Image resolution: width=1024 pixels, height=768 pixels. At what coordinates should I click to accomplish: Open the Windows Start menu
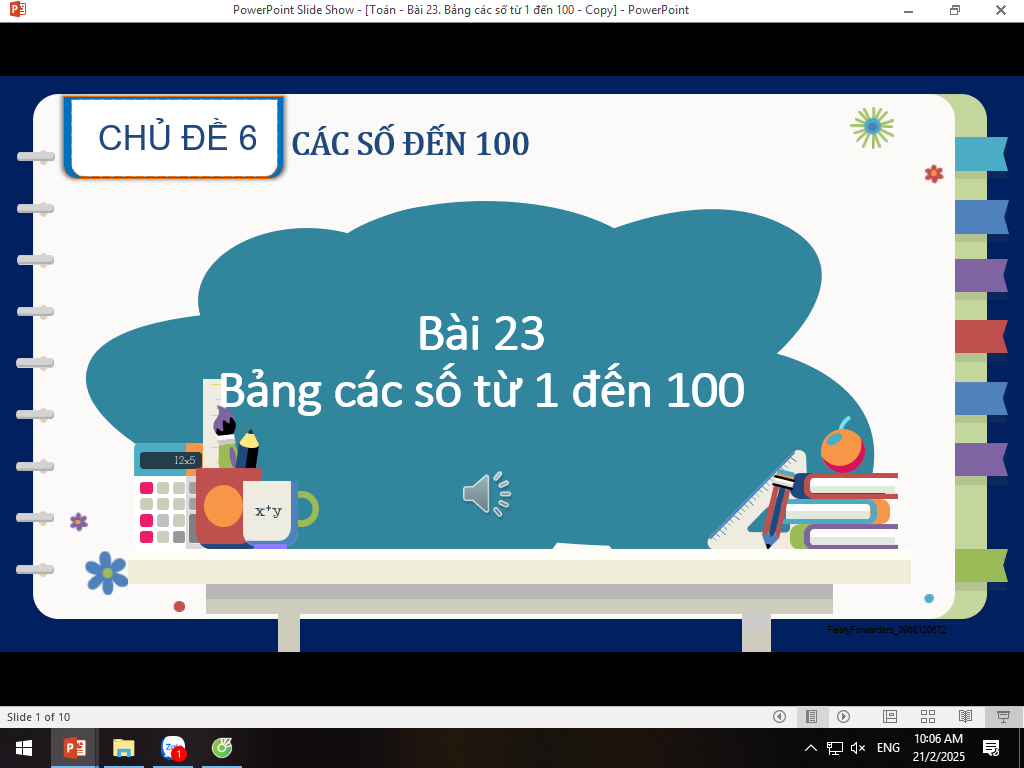point(23,748)
